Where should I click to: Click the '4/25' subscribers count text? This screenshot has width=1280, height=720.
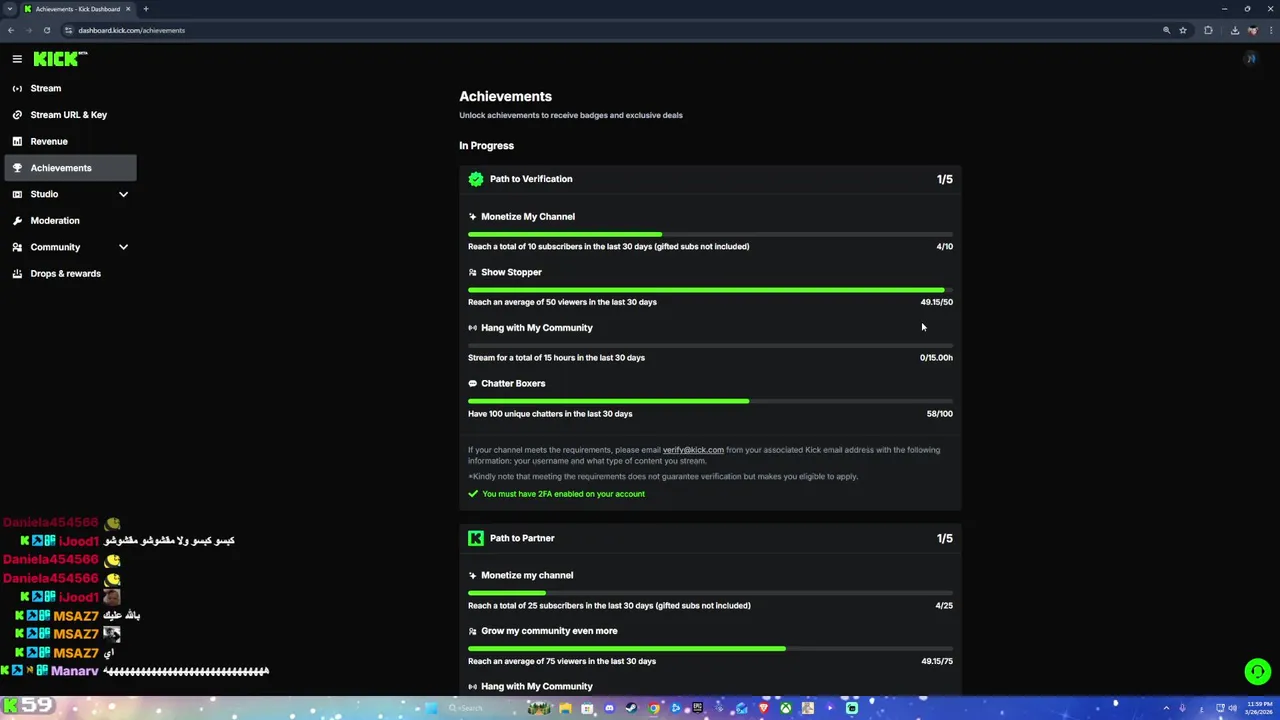(x=944, y=606)
